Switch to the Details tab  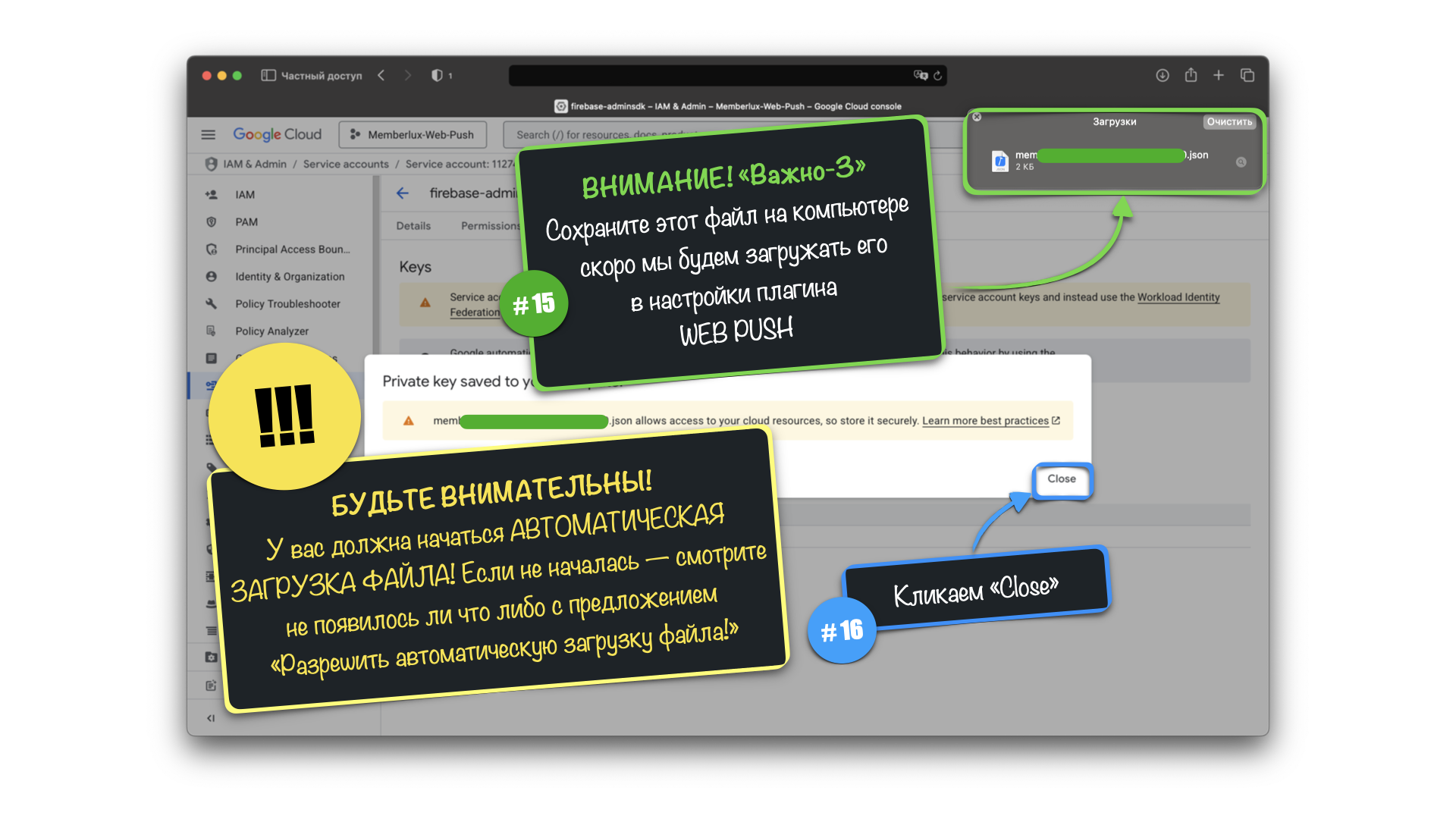(413, 226)
